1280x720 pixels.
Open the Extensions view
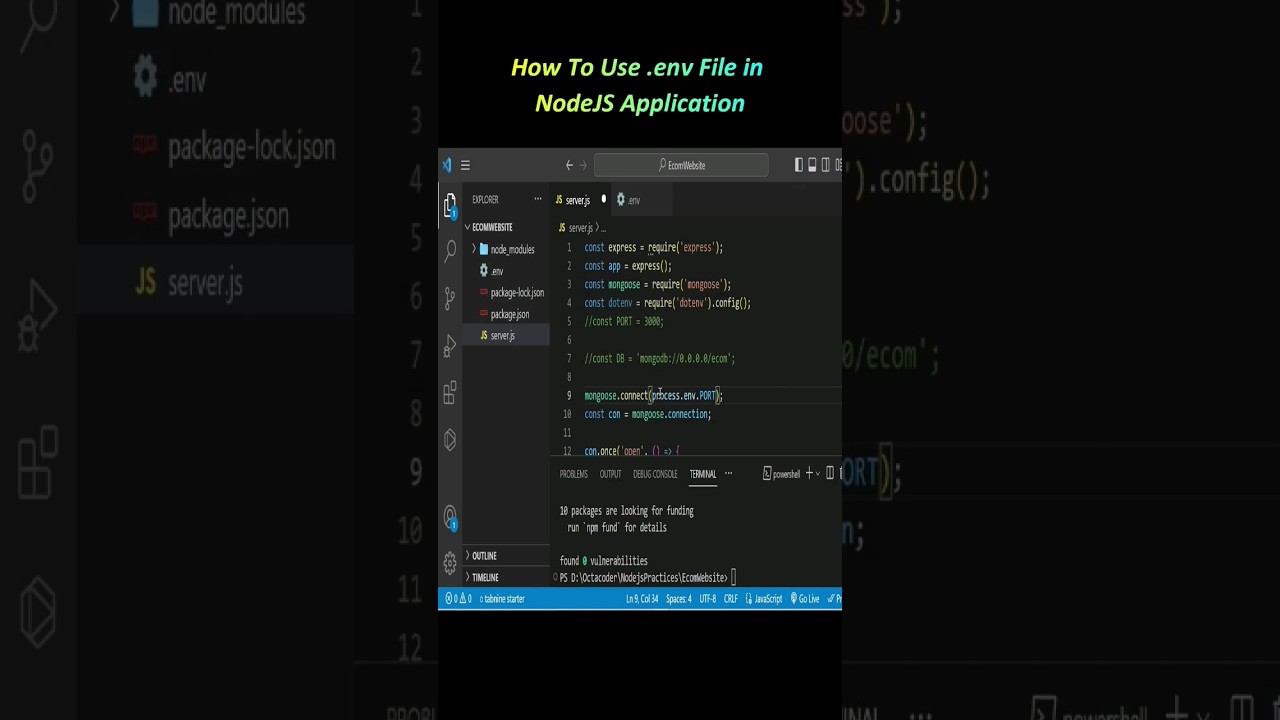(x=450, y=392)
